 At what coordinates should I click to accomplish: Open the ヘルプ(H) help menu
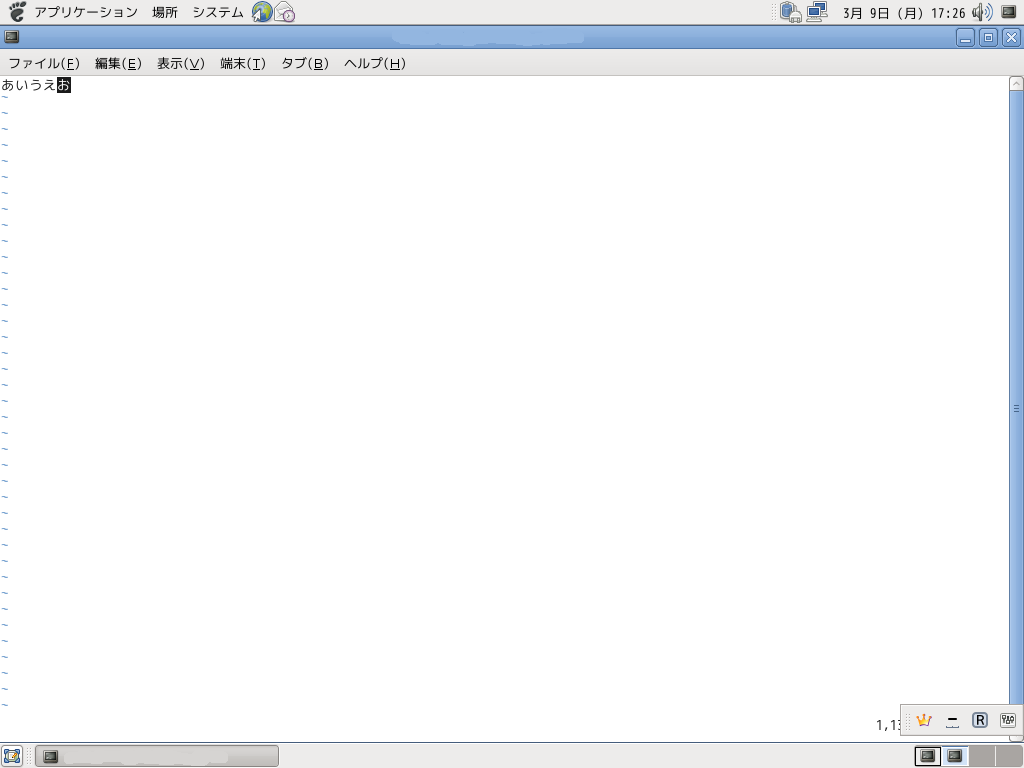[x=374, y=63]
